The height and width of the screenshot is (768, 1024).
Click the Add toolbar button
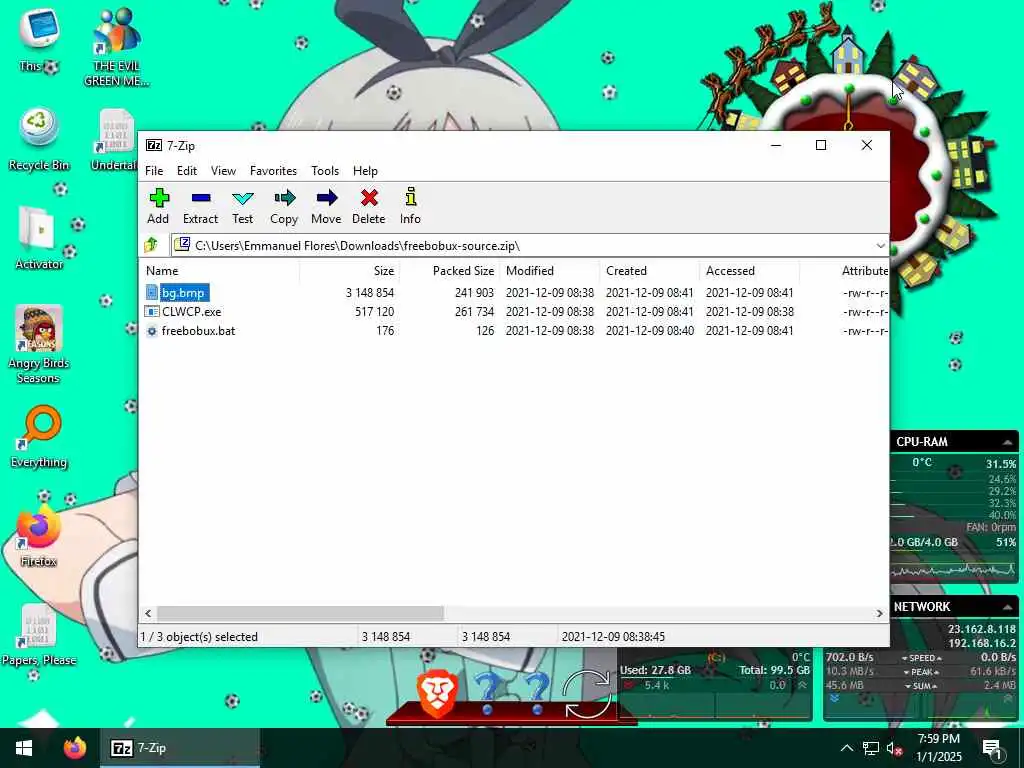[159, 206]
